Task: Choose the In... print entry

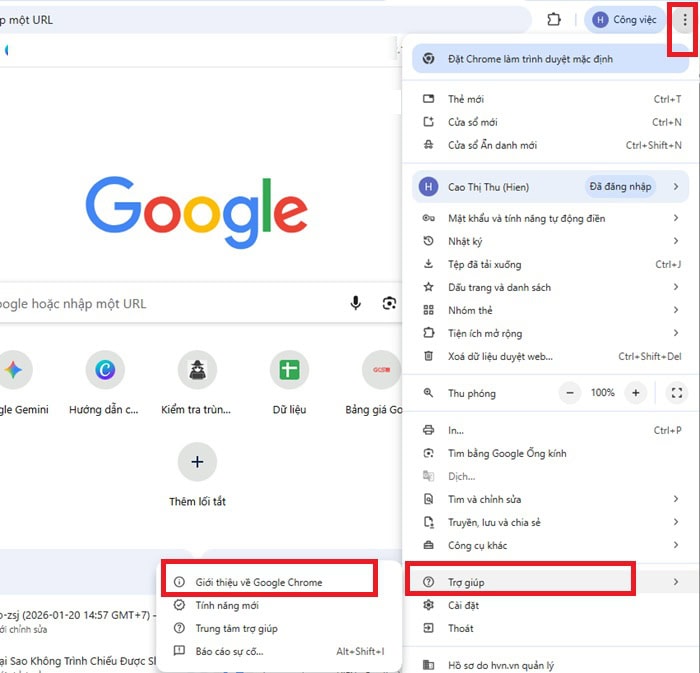Action: pyautogui.click(x=551, y=430)
